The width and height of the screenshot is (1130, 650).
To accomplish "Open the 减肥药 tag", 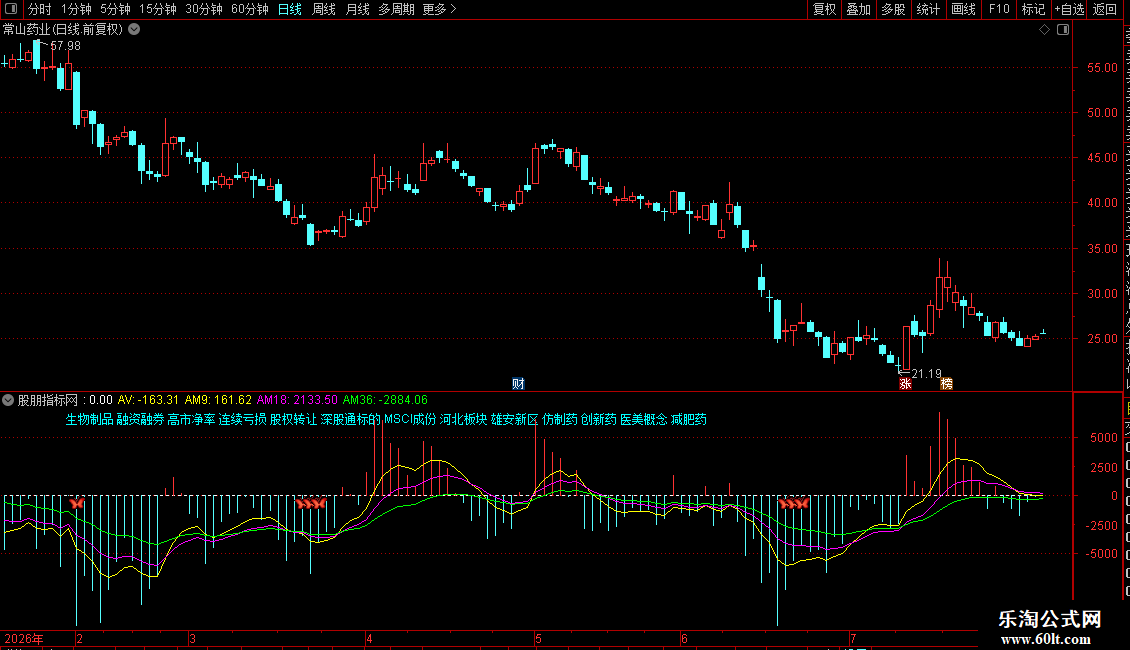I will (x=689, y=419).
